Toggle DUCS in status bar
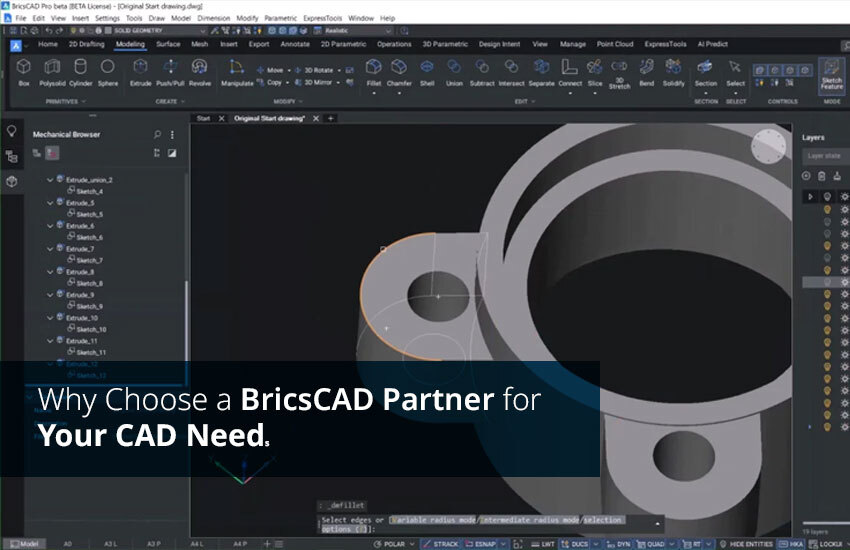The width and height of the screenshot is (850, 550). (575, 544)
